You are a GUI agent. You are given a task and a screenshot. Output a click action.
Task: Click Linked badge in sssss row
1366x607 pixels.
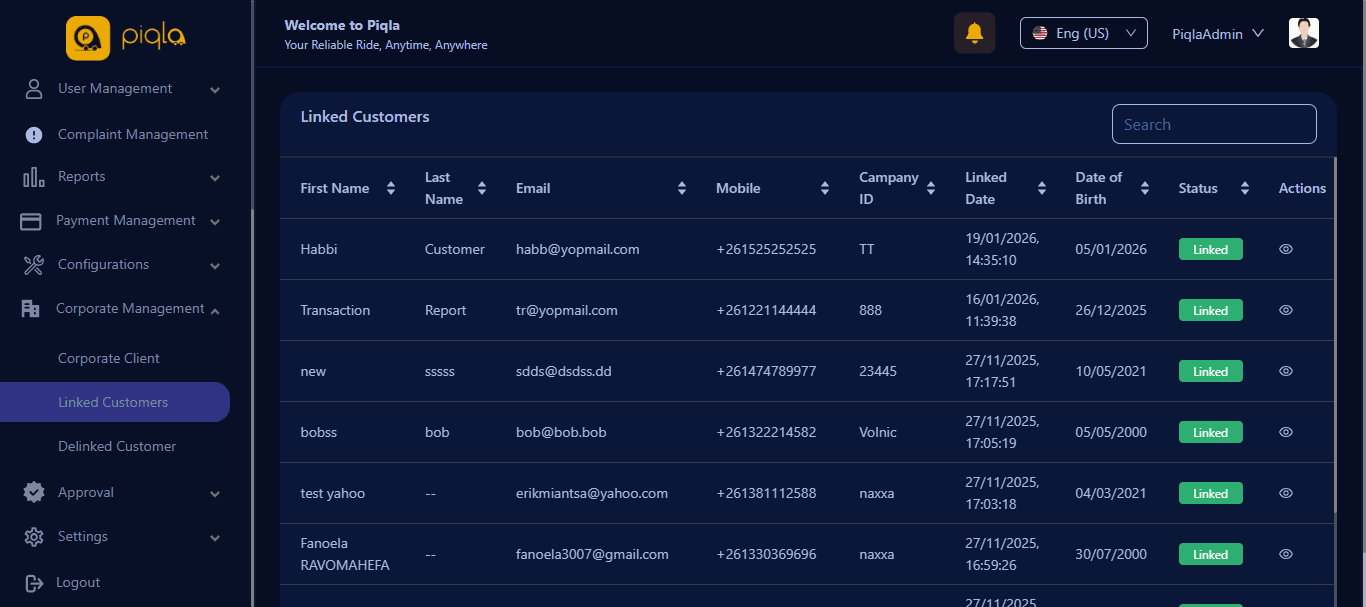tap(1210, 371)
